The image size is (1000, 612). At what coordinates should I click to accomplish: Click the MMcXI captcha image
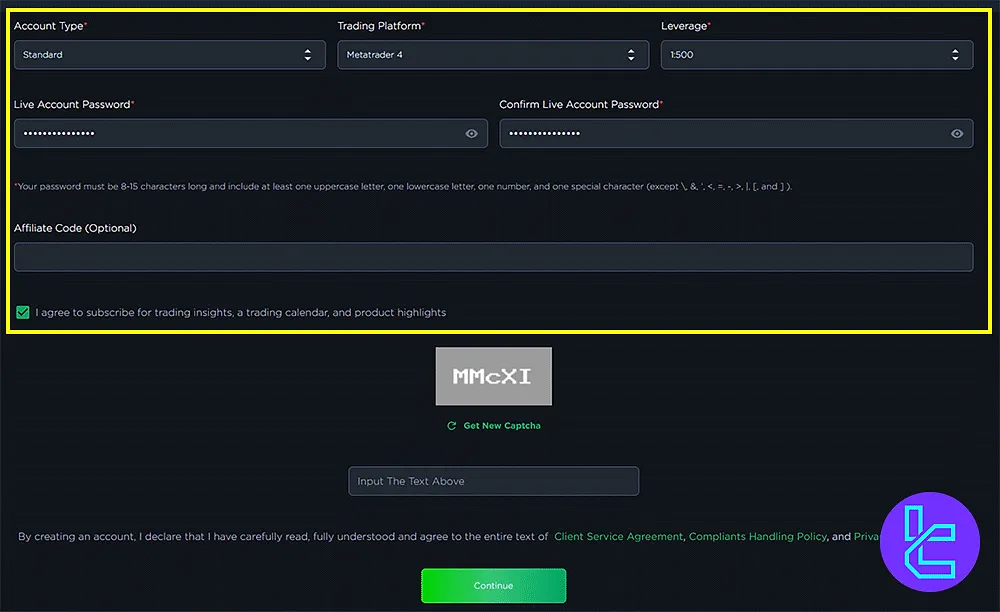point(494,376)
